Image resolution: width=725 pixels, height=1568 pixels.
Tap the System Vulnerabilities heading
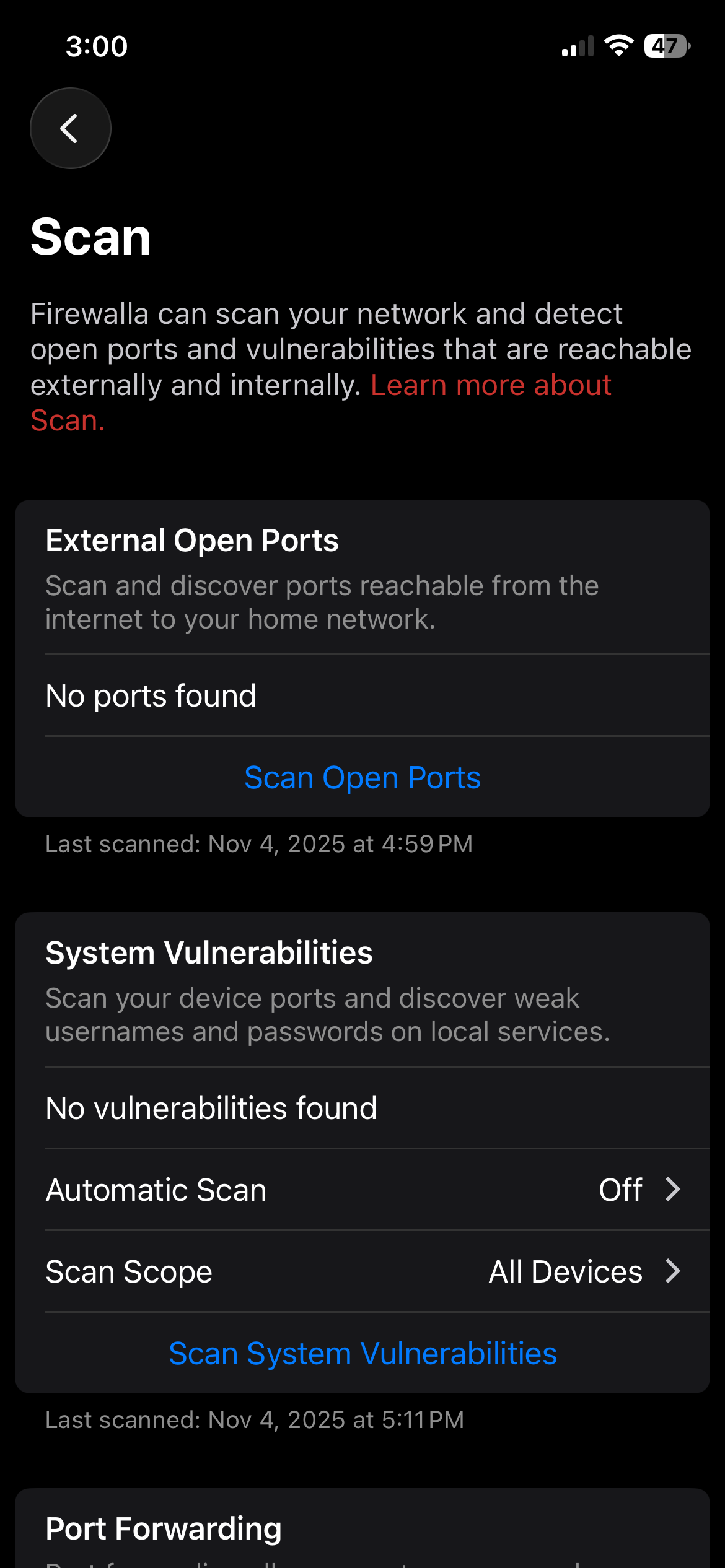point(209,953)
